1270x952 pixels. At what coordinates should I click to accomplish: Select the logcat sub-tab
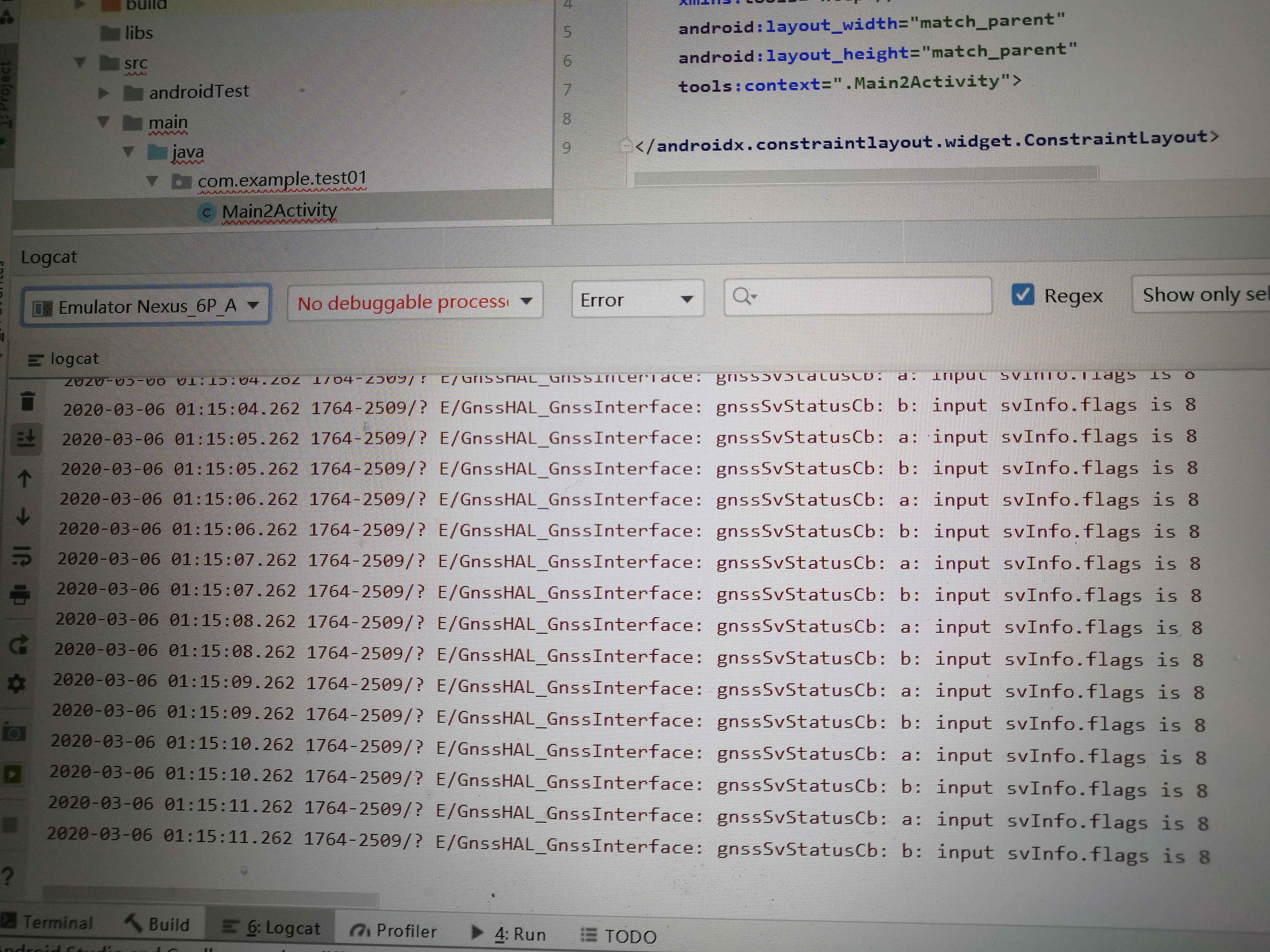(63, 359)
